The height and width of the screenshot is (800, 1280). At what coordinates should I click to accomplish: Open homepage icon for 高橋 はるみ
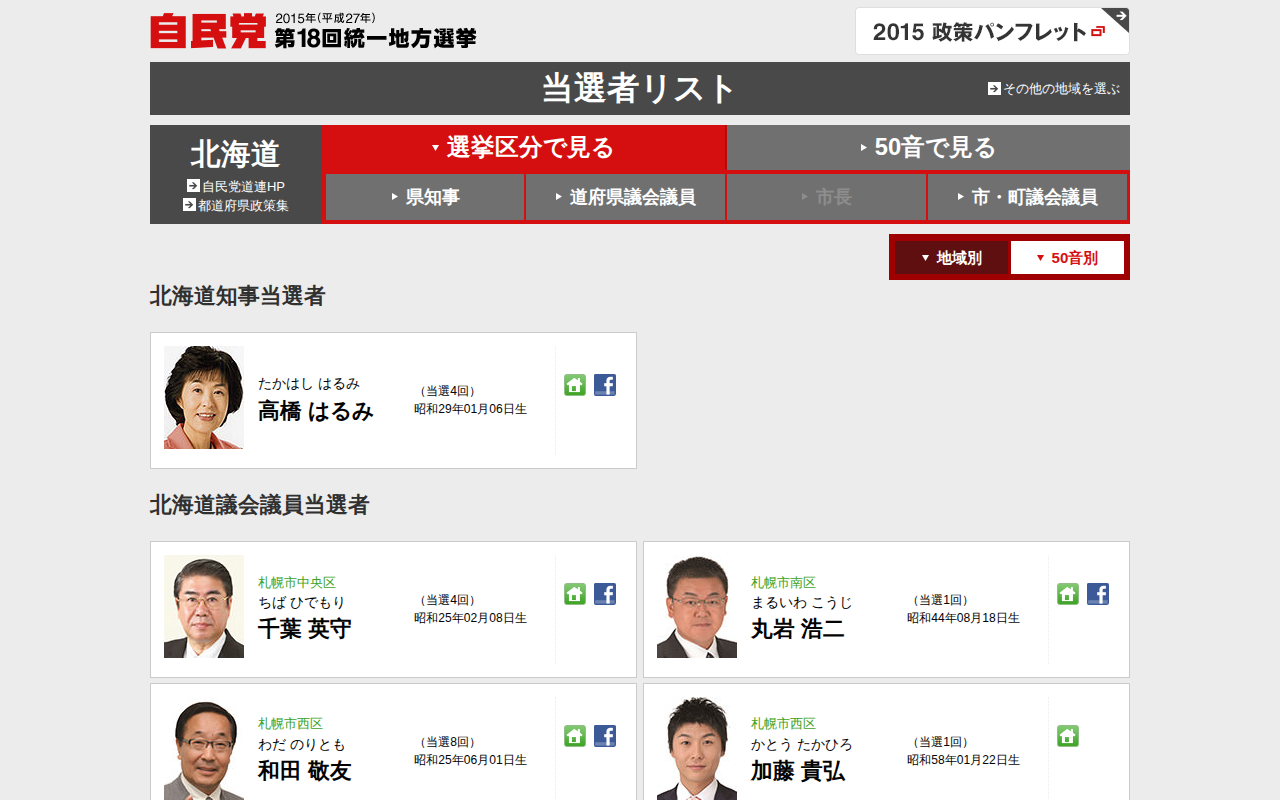[575, 385]
